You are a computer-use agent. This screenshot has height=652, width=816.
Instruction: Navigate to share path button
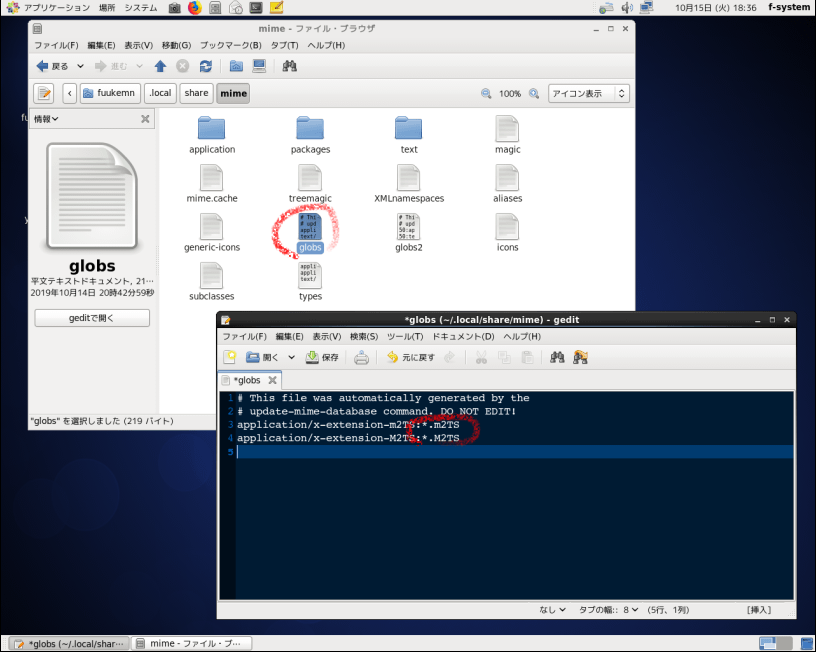click(196, 93)
